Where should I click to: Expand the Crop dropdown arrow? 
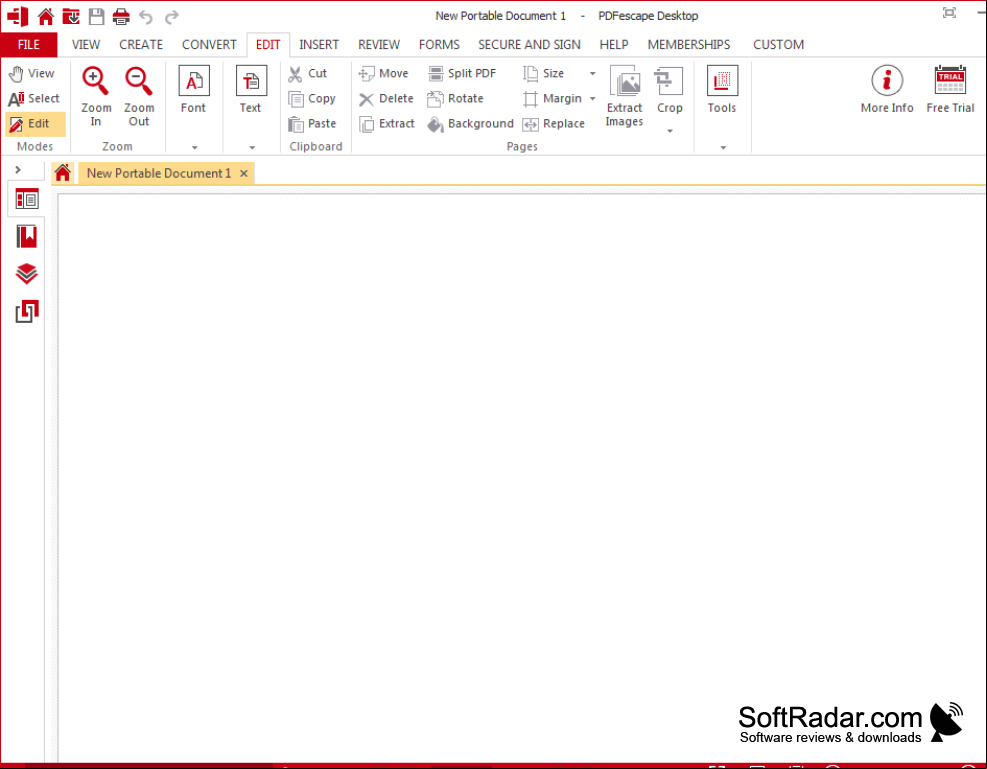(x=670, y=131)
